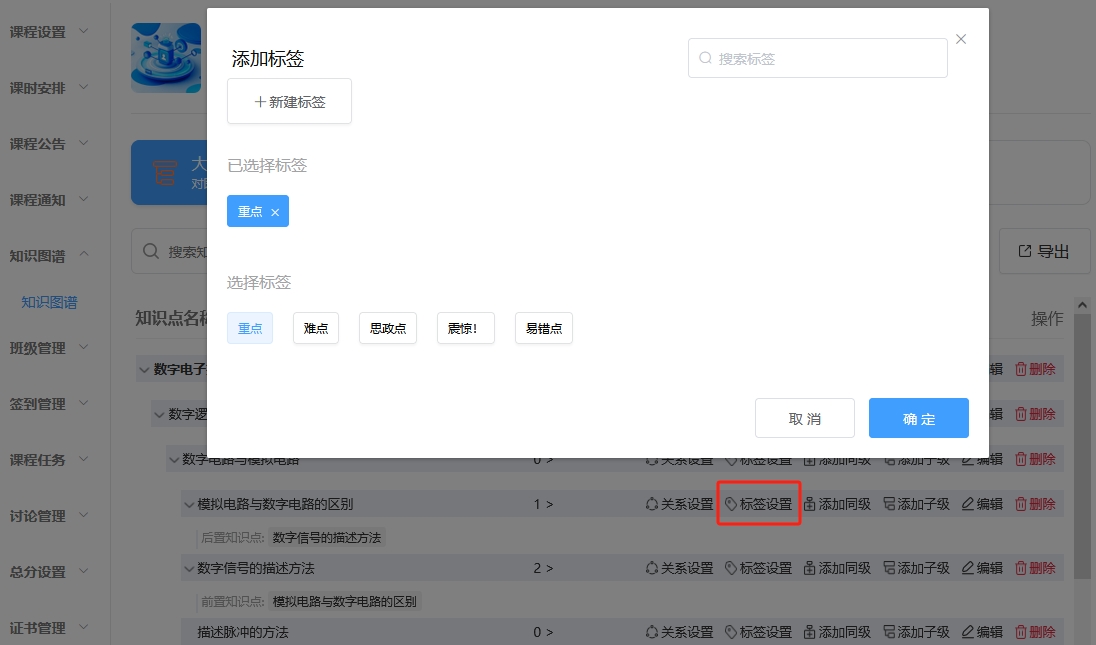The image size is (1096, 645).
Task: Edit the 数字信号的描述方法 knowledge point
Action: click(982, 568)
